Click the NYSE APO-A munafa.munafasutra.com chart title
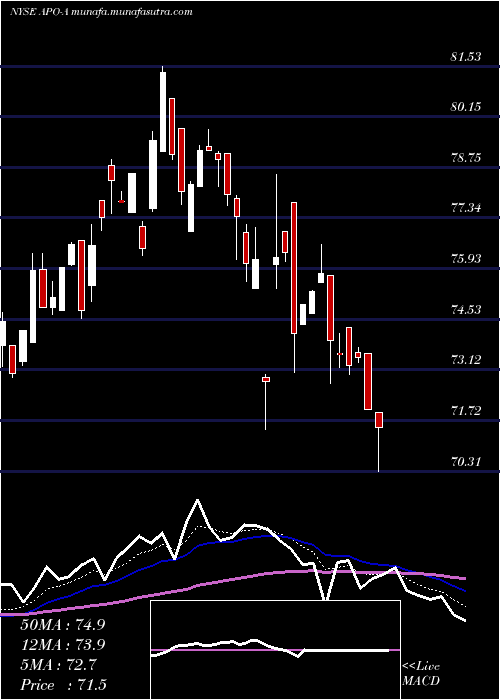 tap(101, 12)
